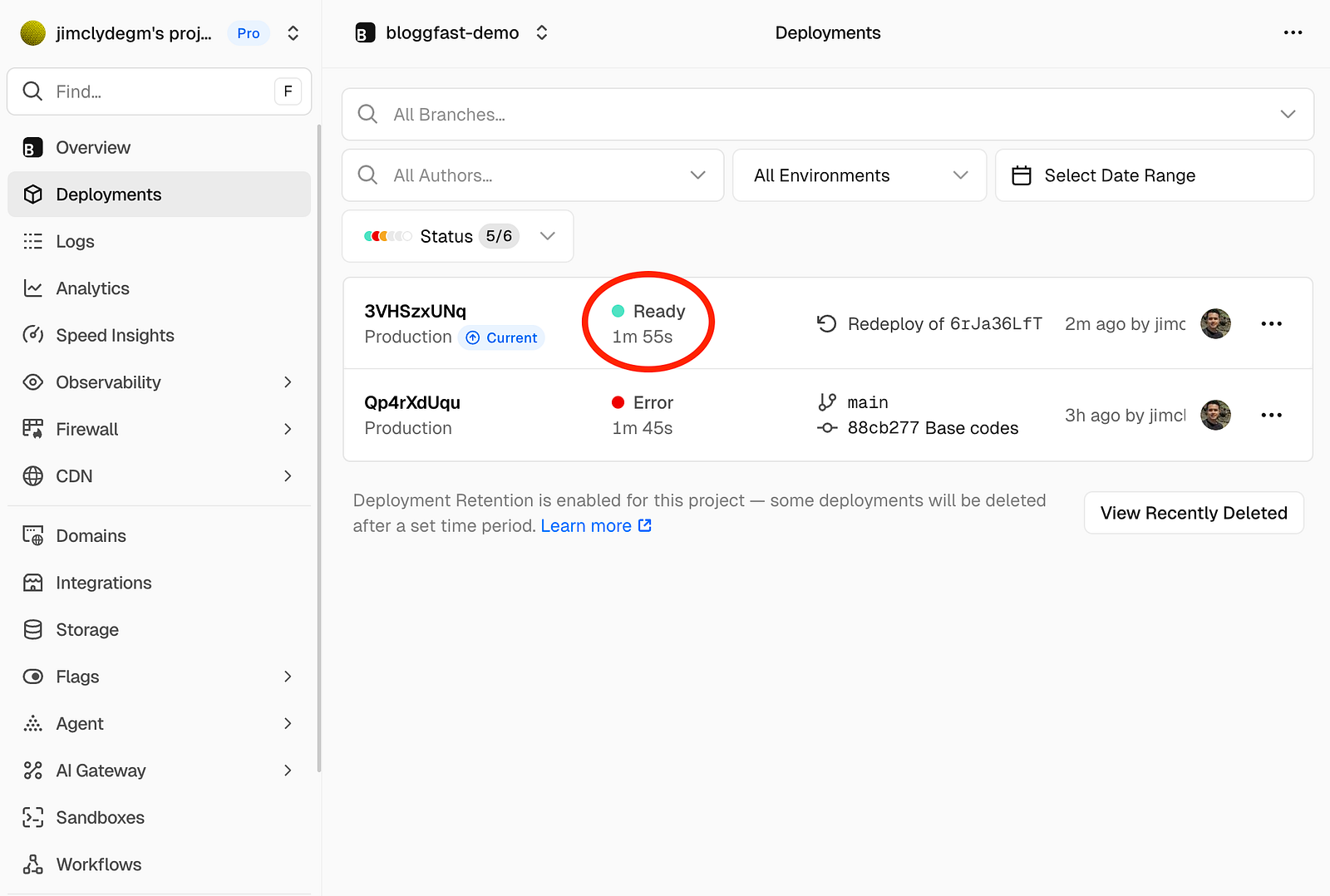The height and width of the screenshot is (896, 1330).
Task: Expand the All Branches dropdown chevron
Action: (1288, 115)
